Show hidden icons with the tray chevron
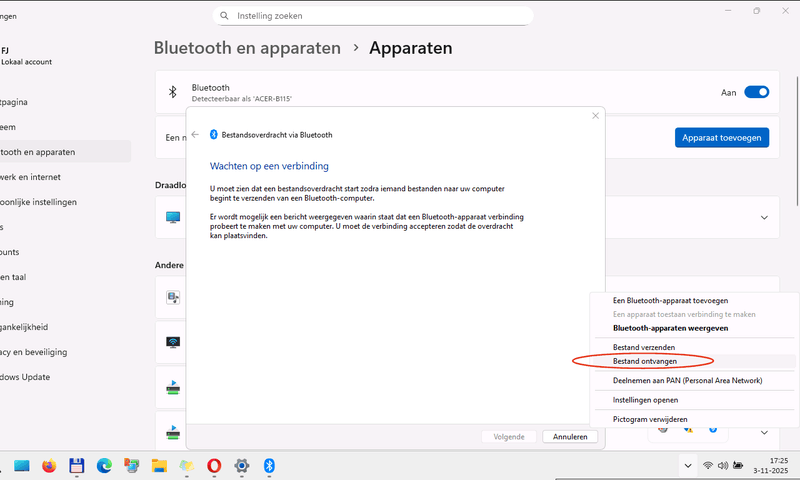The image size is (800, 480). tap(688, 465)
